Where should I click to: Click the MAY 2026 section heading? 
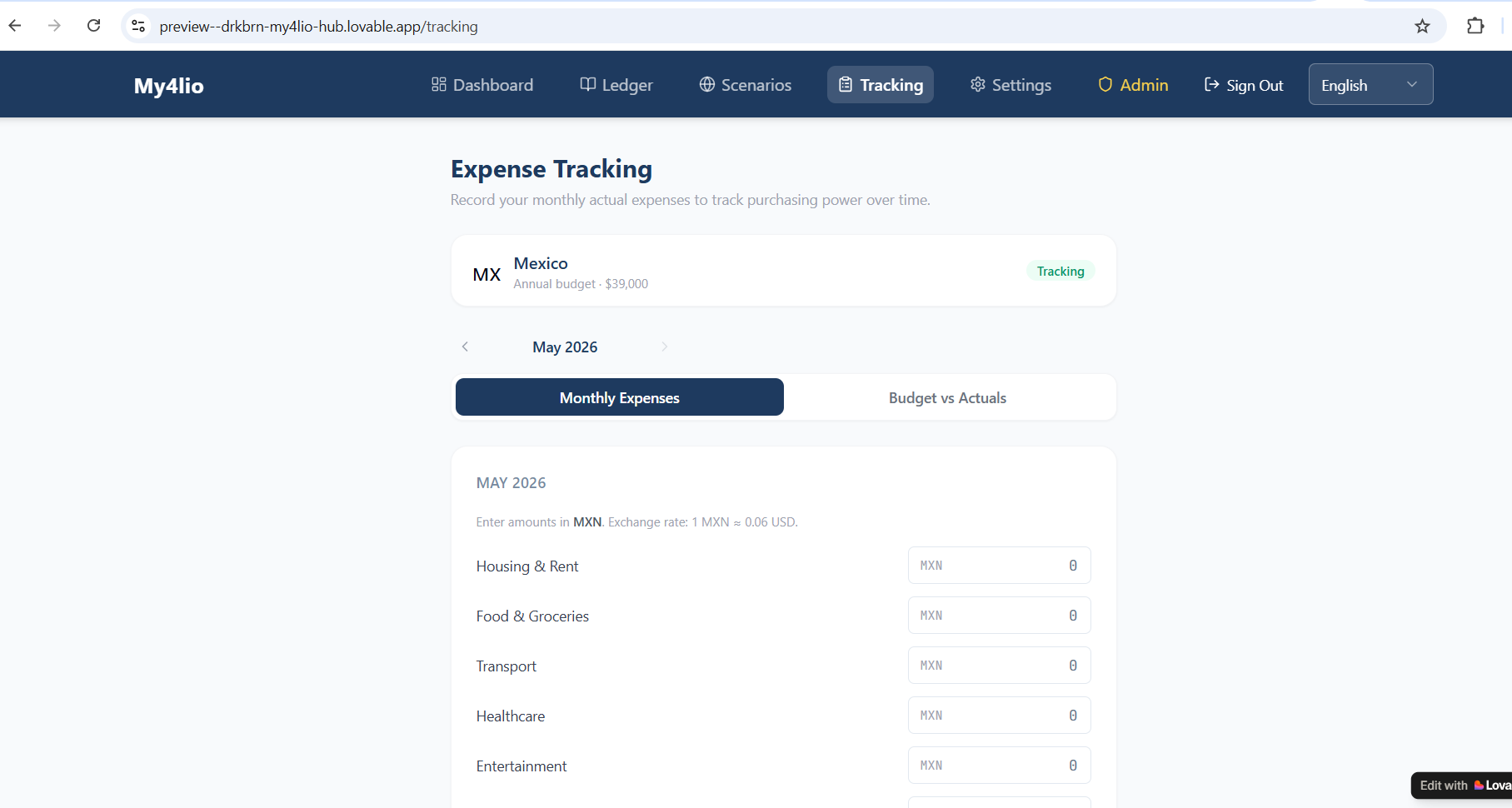pos(511,483)
